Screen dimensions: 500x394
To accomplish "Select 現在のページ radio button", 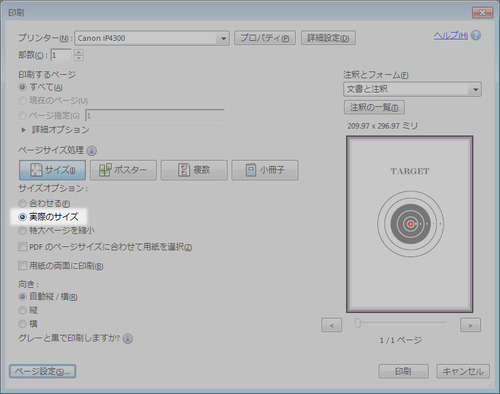I will 22,101.
